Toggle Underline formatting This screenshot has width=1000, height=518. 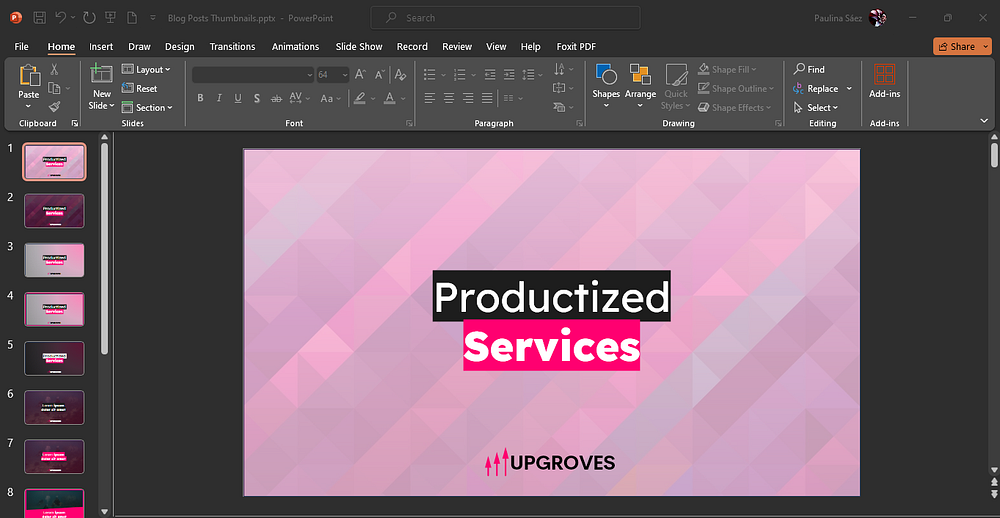coord(238,98)
